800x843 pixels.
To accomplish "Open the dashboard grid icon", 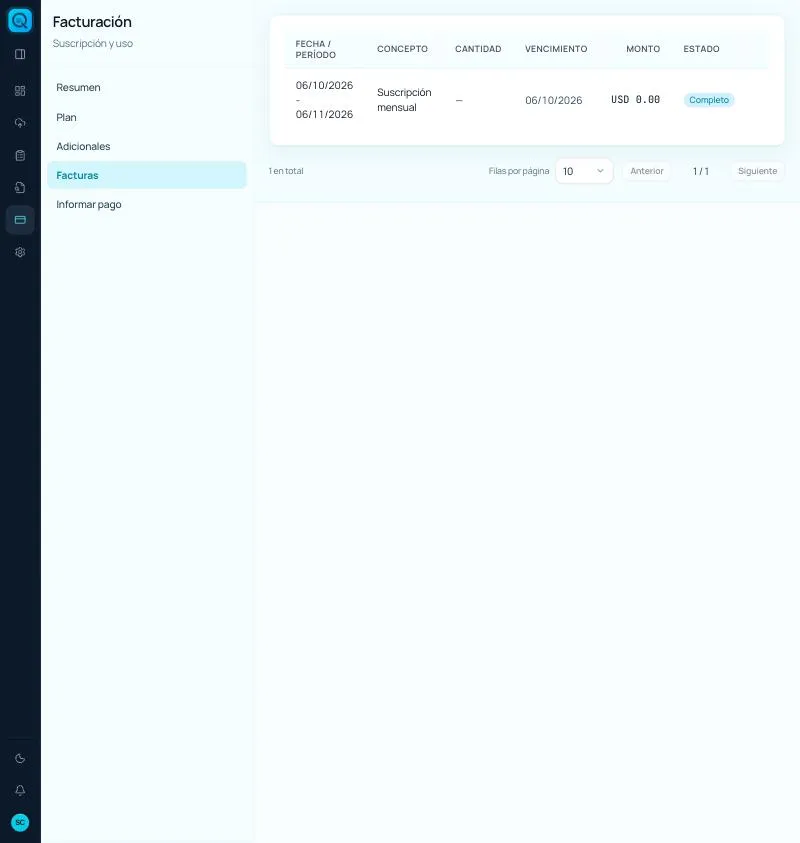I will pos(20,91).
